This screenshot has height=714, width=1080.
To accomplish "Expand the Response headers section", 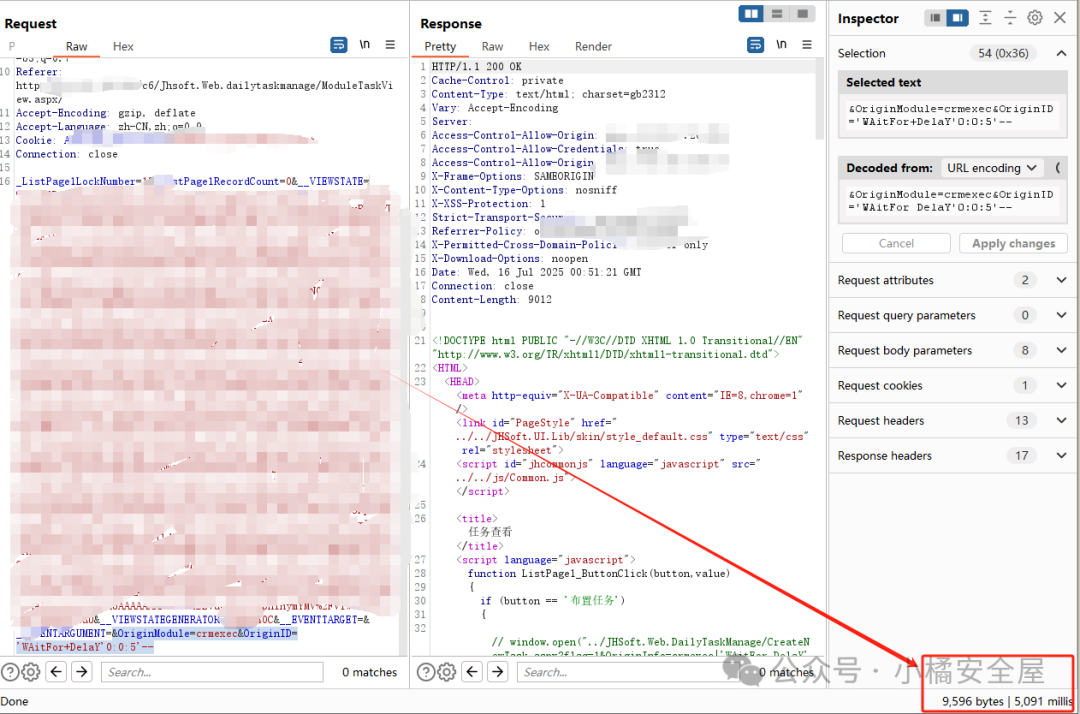I will tap(1061, 455).
